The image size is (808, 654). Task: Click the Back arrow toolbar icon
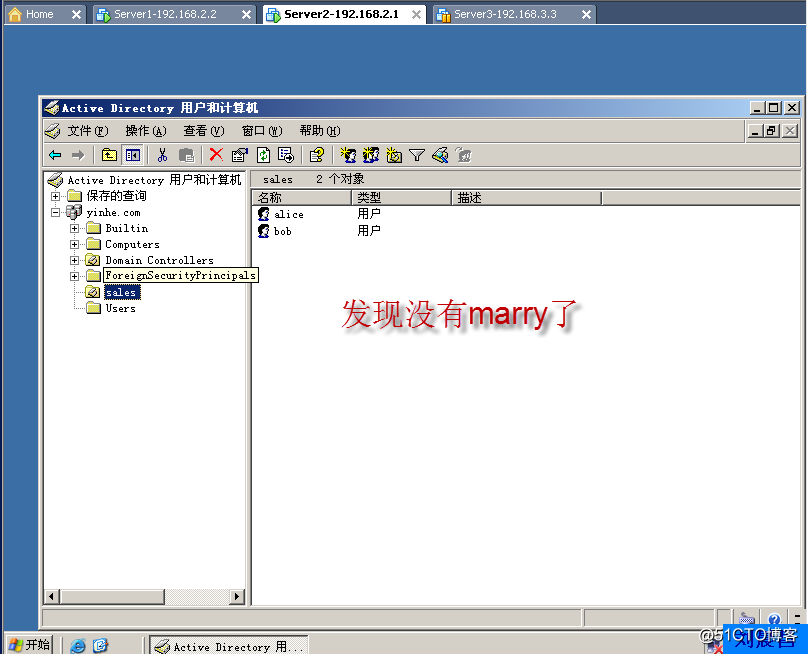55,155
